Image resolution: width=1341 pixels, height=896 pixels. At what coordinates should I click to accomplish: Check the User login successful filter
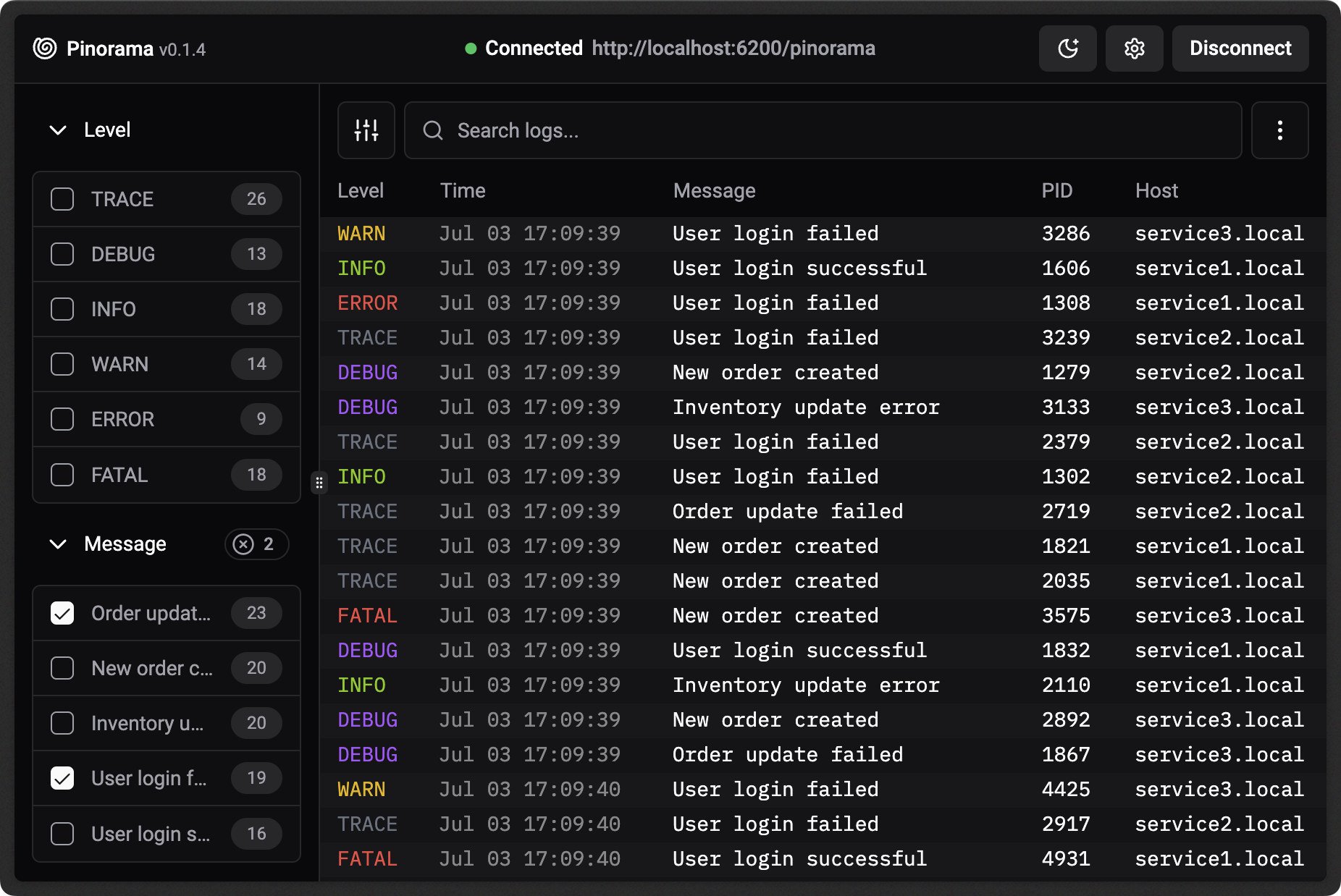62,834
